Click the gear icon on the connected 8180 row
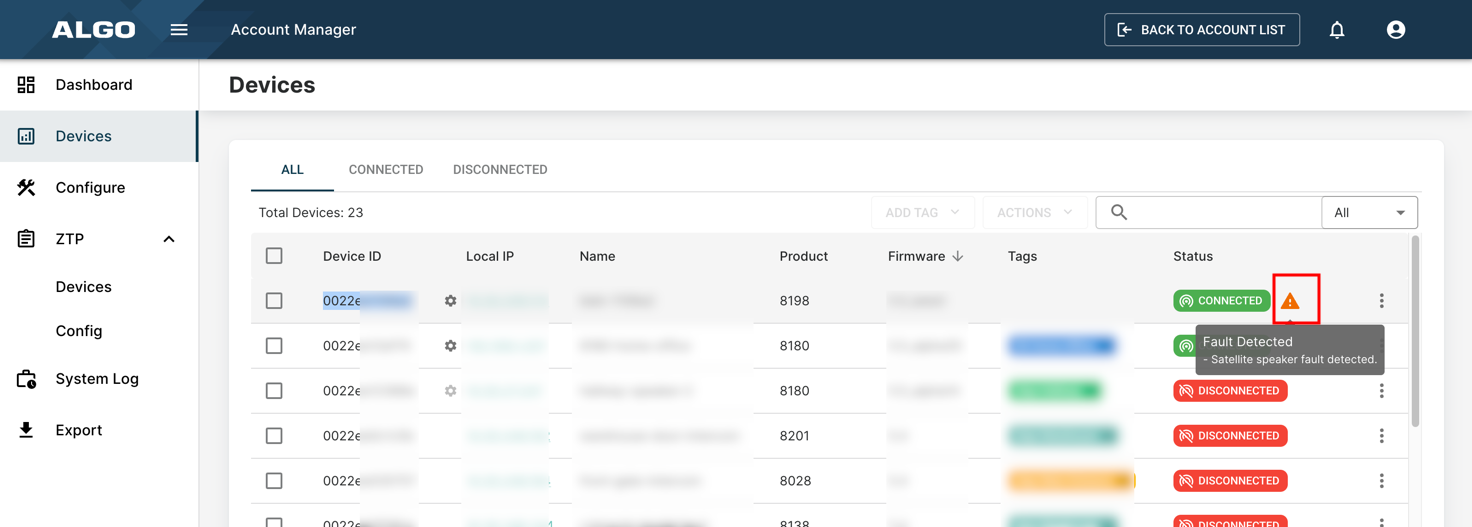Image resolution: width=1472 pixels, height=527 pixels. click(451, 346)
